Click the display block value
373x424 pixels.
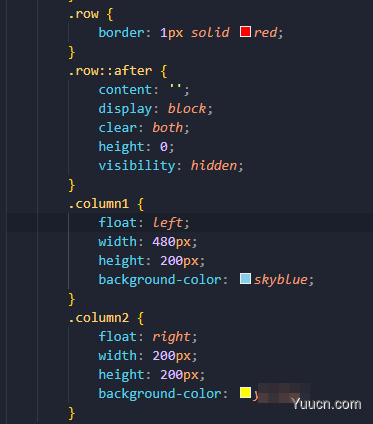click(187, 109)
